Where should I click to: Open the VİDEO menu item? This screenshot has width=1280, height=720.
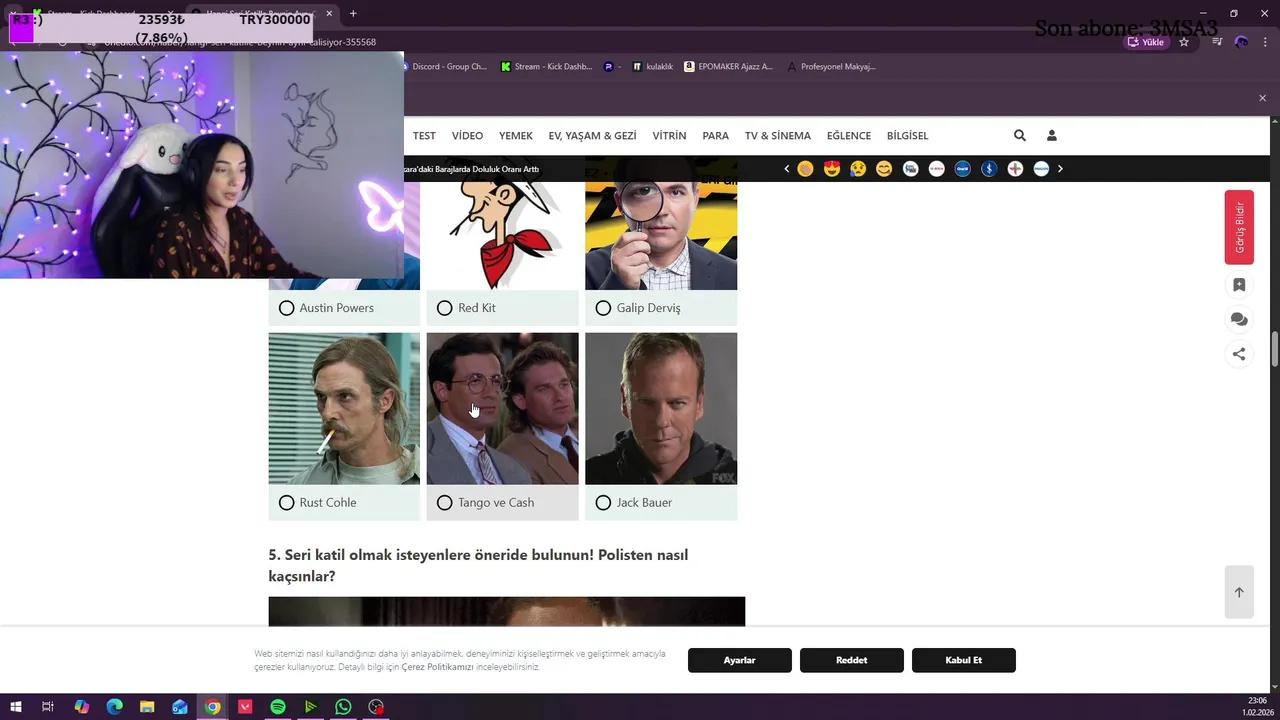(467, 135)
